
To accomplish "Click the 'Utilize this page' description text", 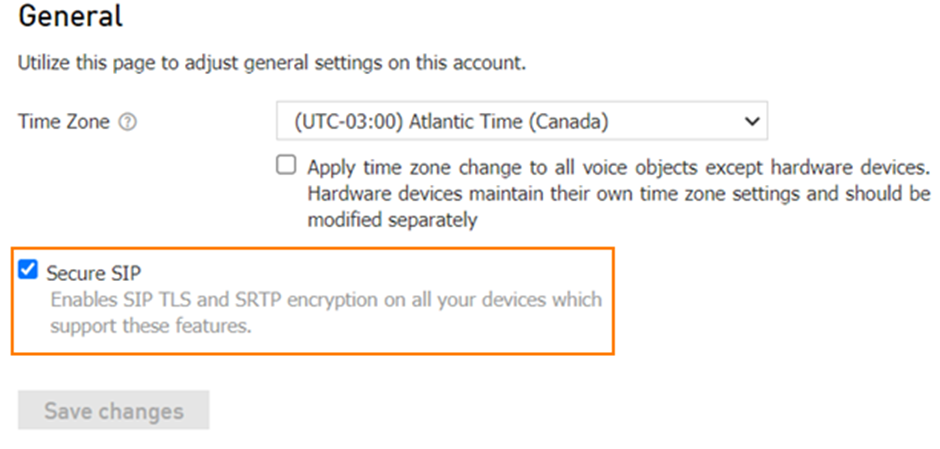I will [272, 63].
